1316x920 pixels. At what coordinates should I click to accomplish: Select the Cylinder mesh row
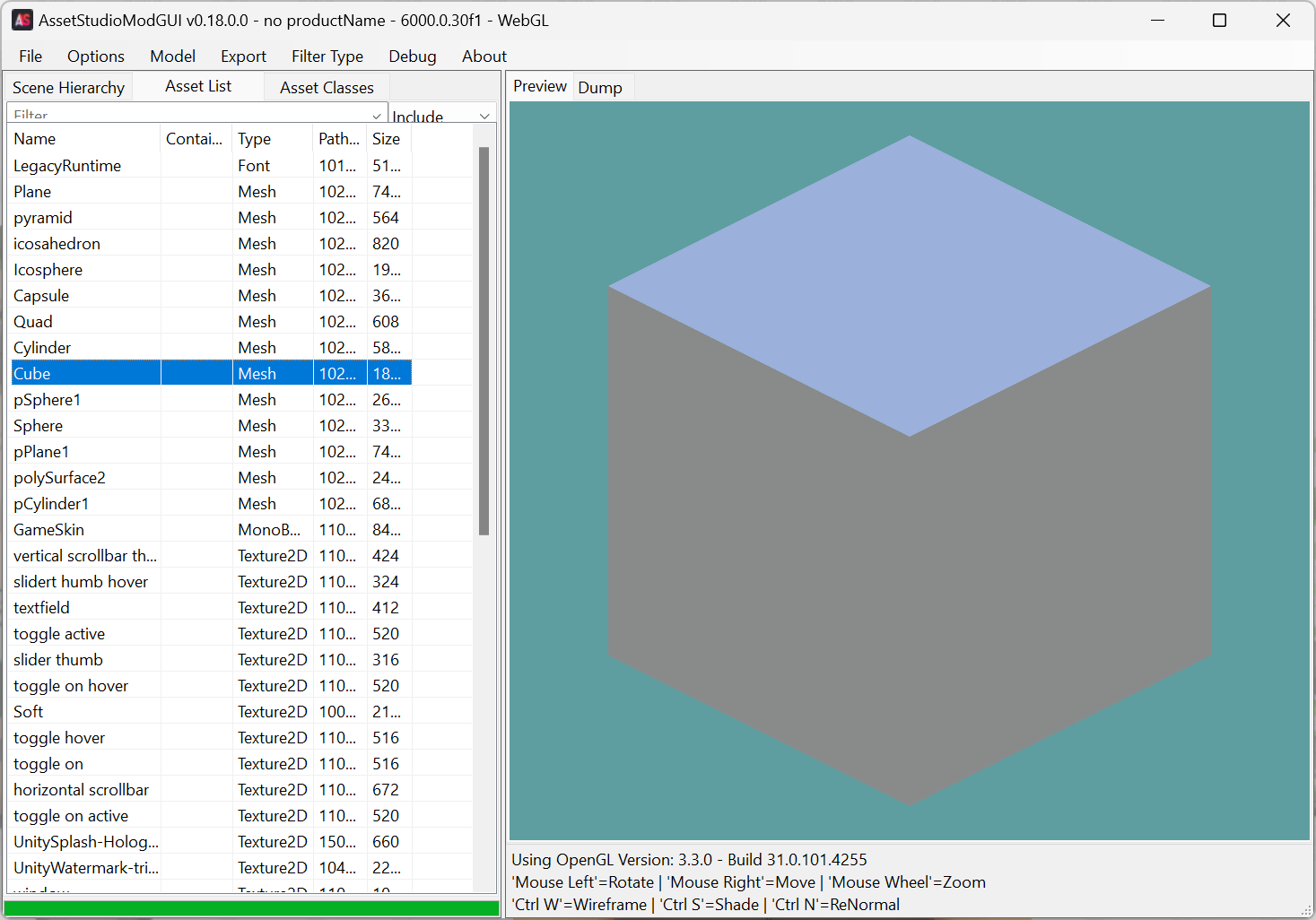[211, 348]
